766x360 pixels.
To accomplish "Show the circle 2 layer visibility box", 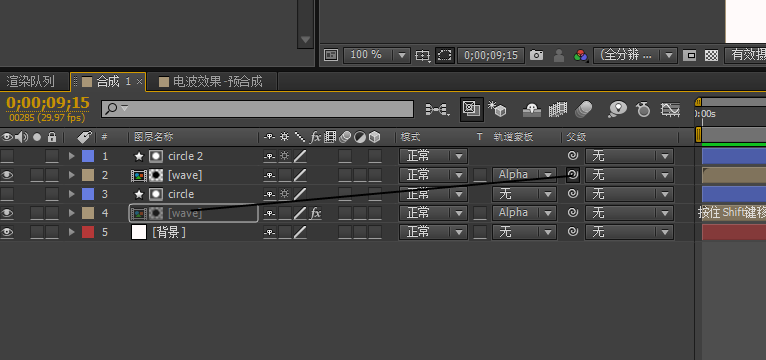I will click(x=7, y=156).
